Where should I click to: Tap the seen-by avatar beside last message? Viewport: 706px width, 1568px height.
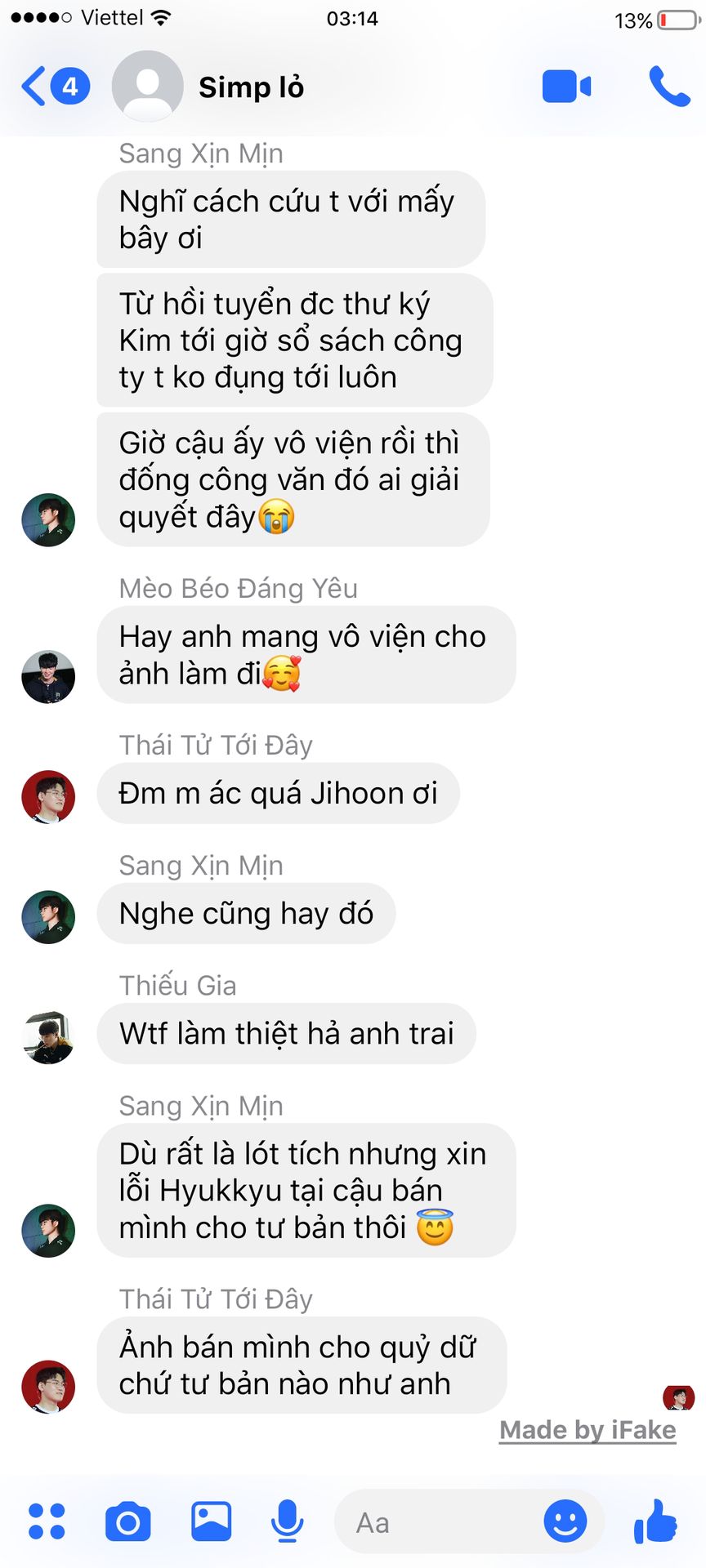point(678,1397)
